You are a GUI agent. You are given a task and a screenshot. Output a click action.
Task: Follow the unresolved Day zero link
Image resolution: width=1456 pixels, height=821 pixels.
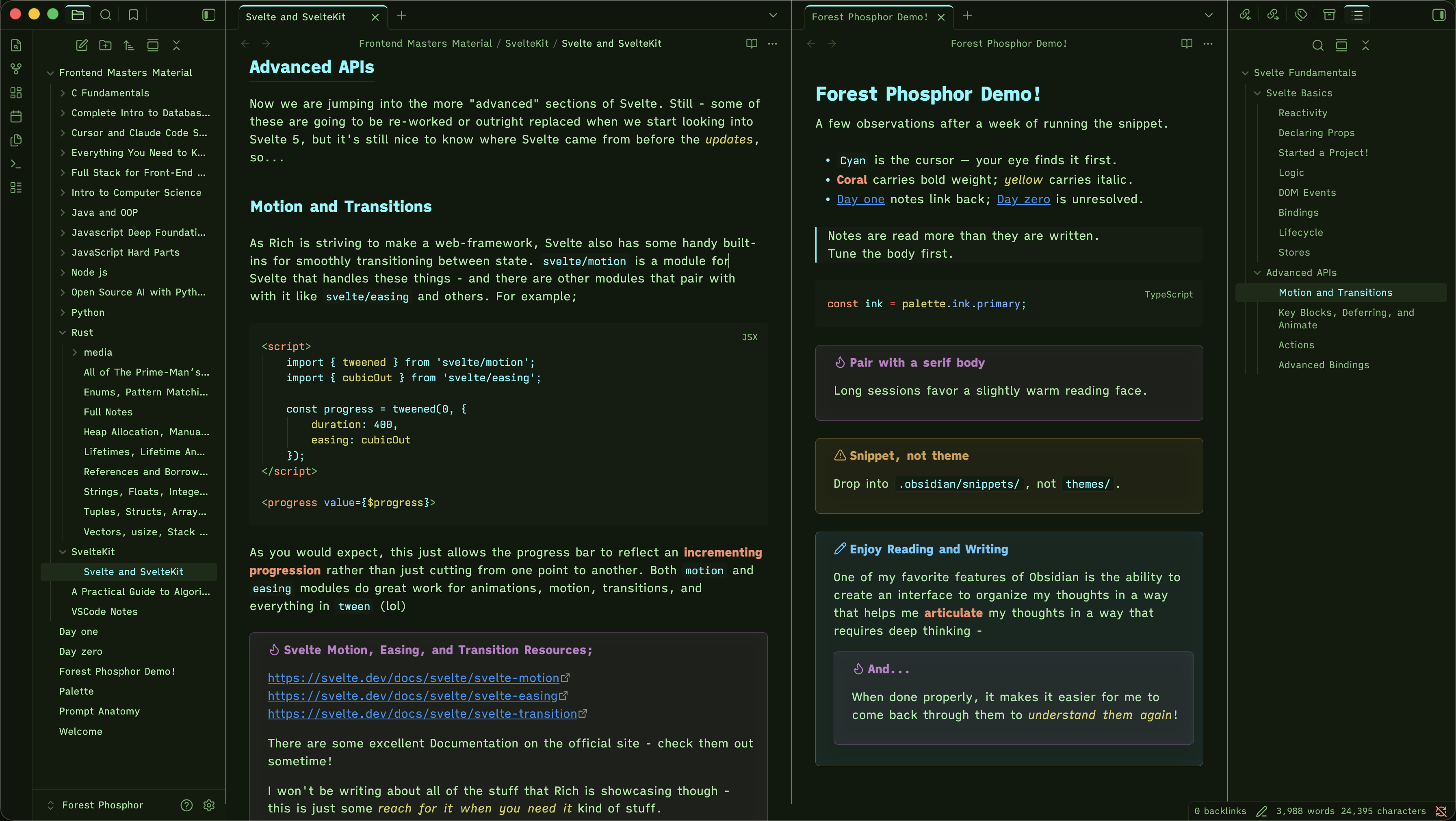1024,200
